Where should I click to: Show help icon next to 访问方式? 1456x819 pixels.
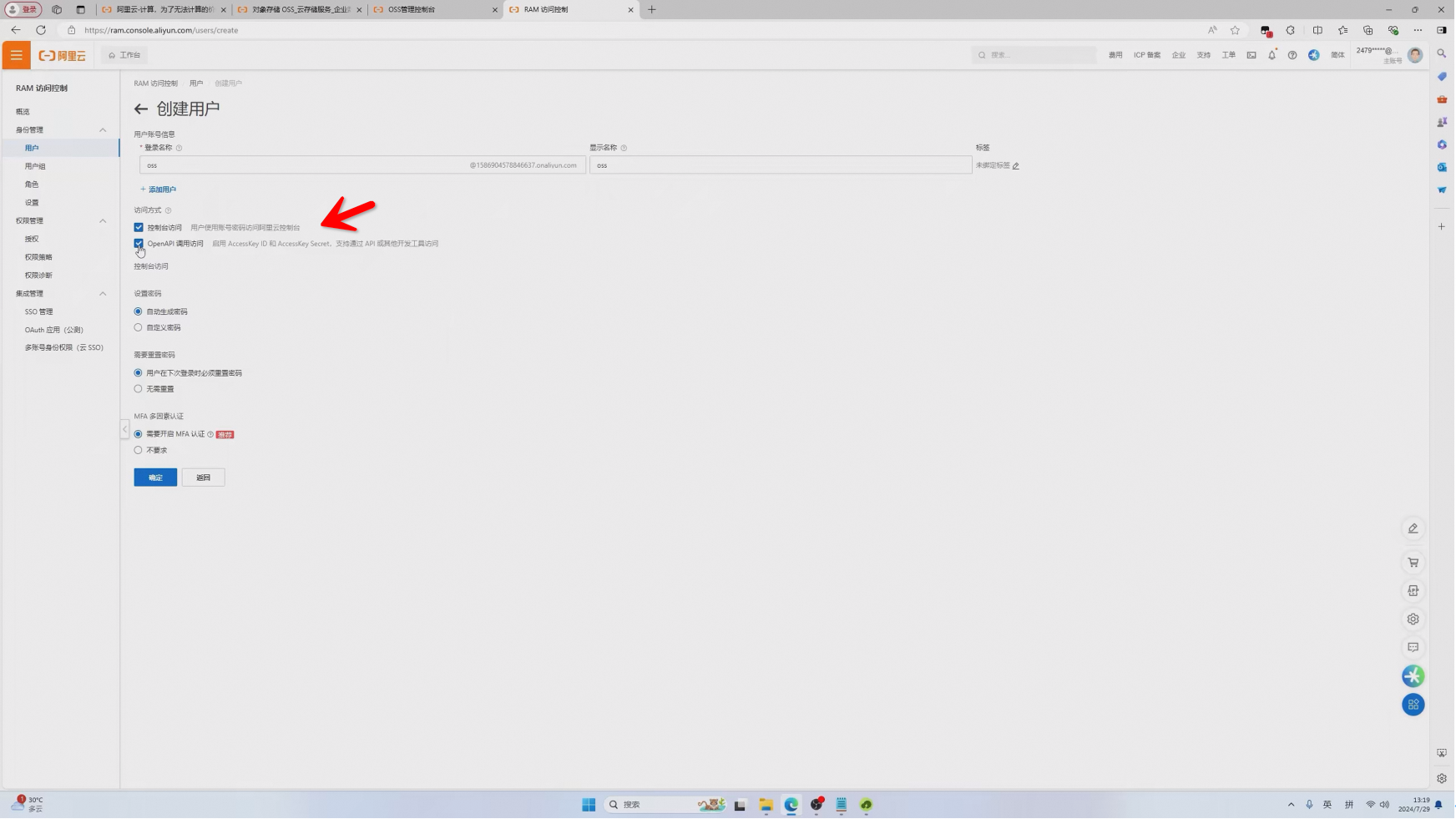168,210
